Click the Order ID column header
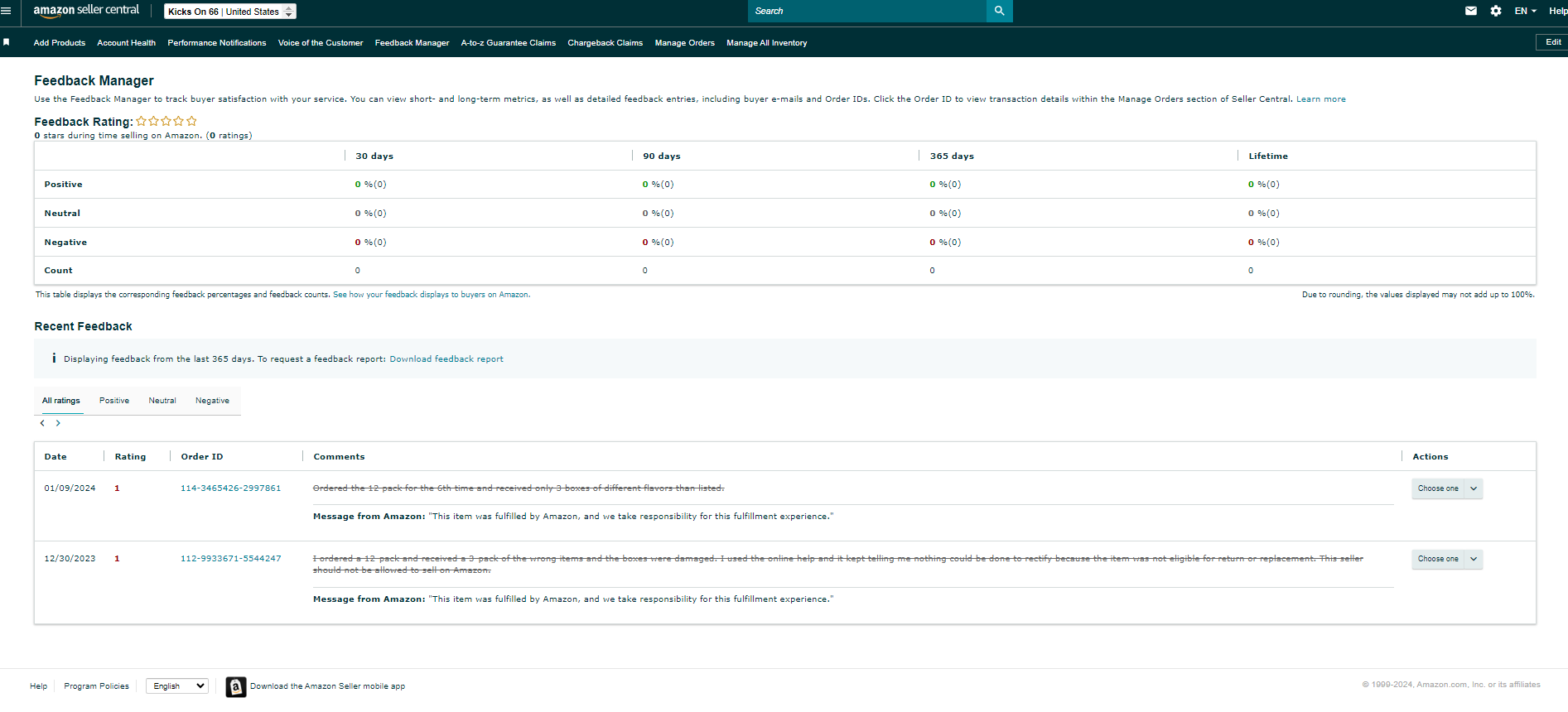Image resolution: width=1568 pixels, height=712 pixels. [202, 457]
